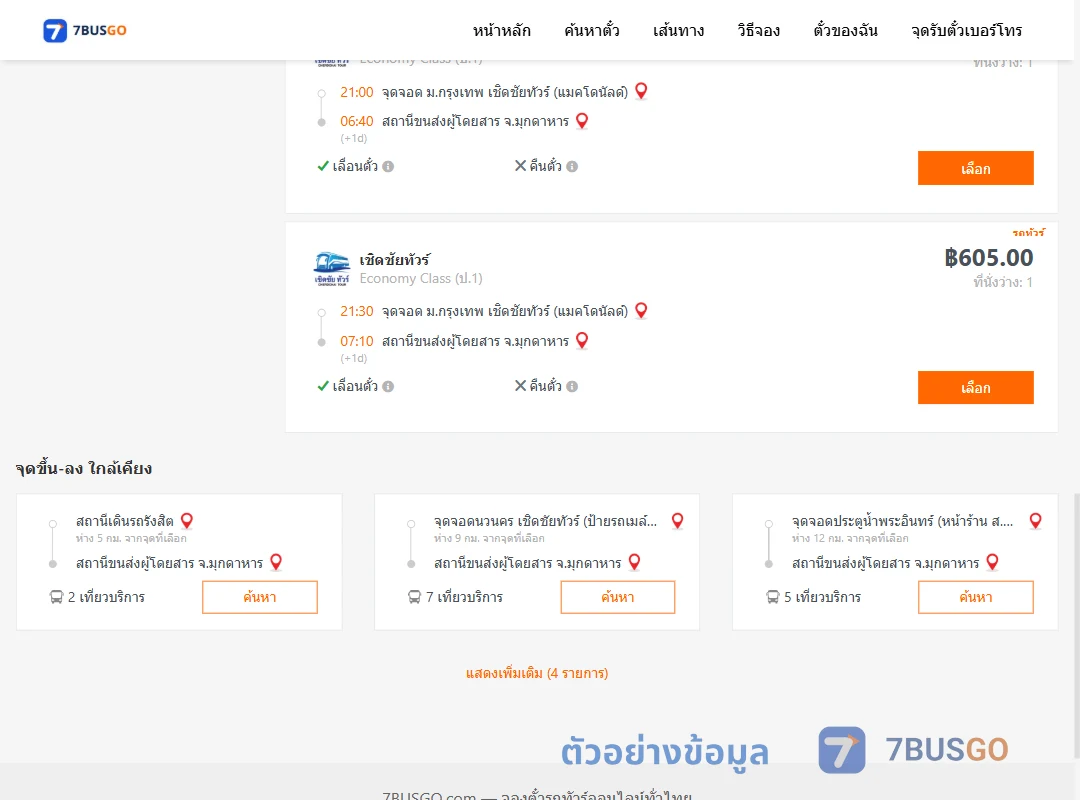
Task: Search trips from ประตูน้ำพระอินทร์ with ค้นหา
Action: click(x=975, y=597)
